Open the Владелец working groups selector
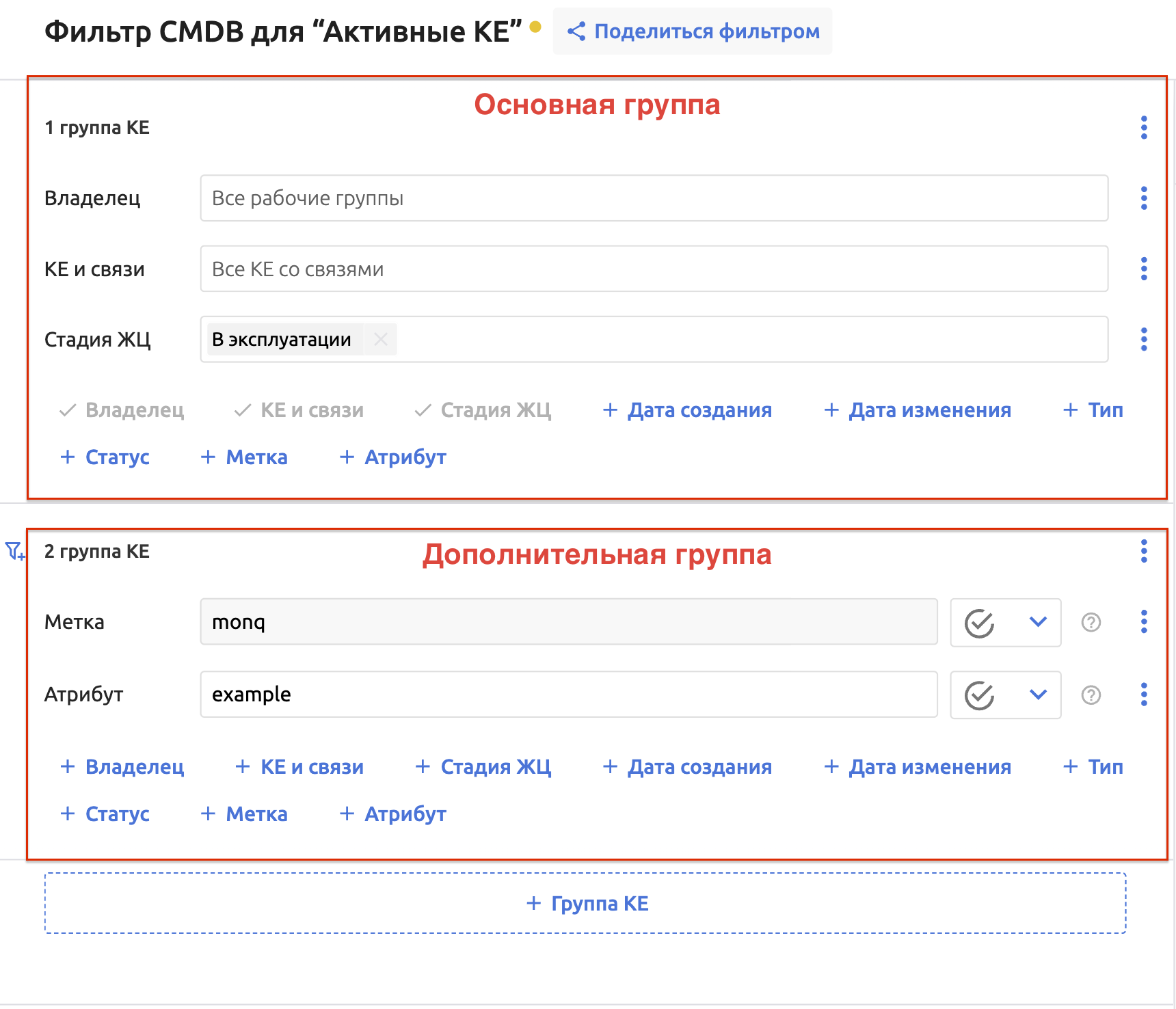Image resolution: width=1176 pixels, height=1009 pixels. click(654, 198)
